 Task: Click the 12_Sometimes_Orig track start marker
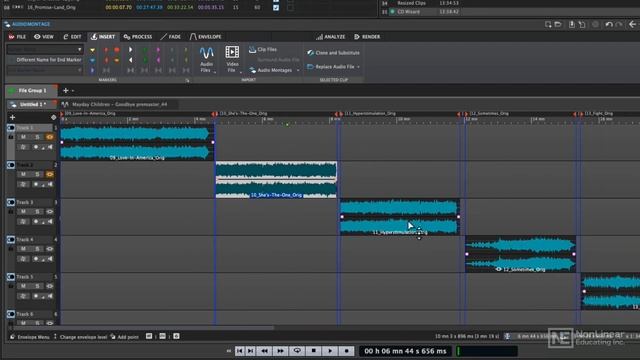pos(466,114)
